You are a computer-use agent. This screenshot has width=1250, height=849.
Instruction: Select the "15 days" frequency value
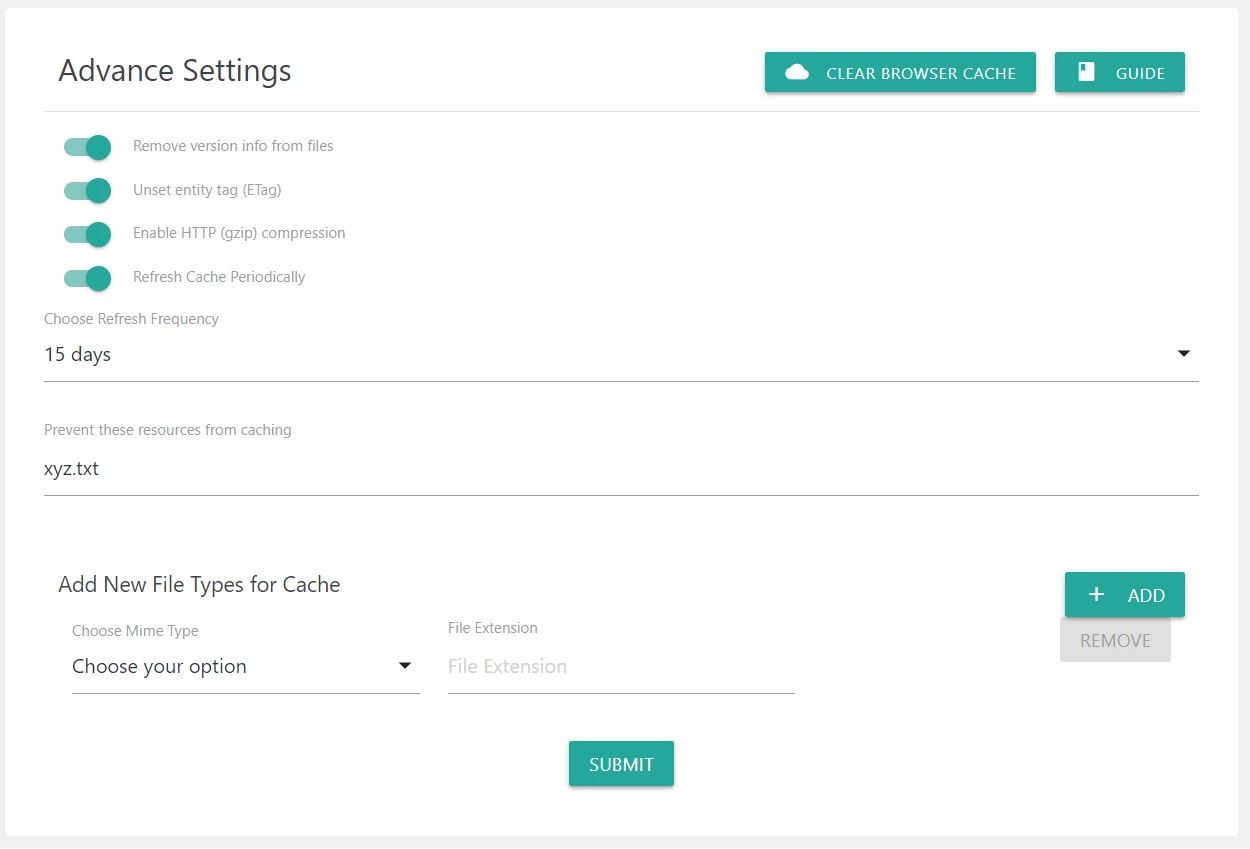tap(78, 355)
